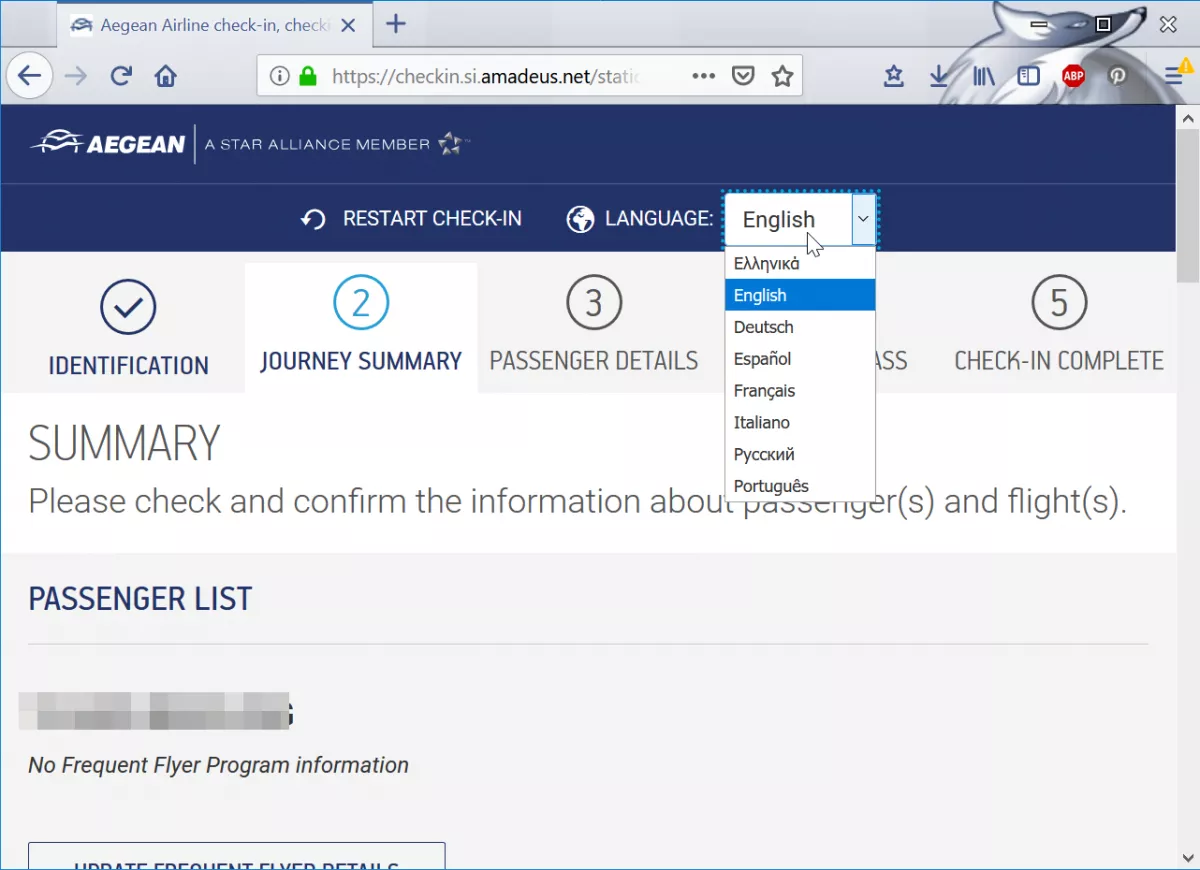Open the page actions three-dot menu
This screenshot has height=870, width=1200.
[x=704, y=76]
